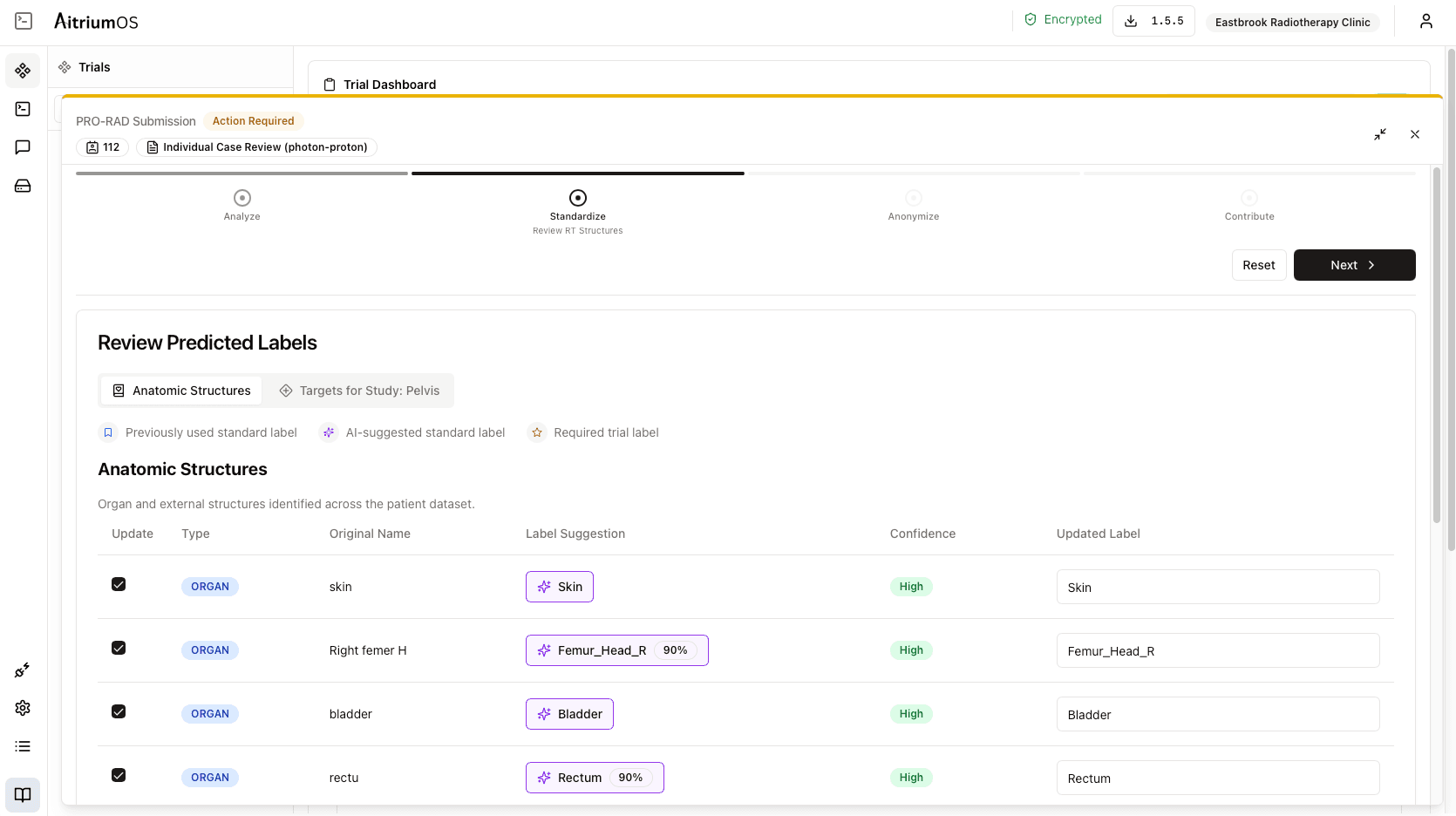The image size is (1456, 816).
Task: Switch to Targets for Study: Pelvis tab
Action: (359, 391)
